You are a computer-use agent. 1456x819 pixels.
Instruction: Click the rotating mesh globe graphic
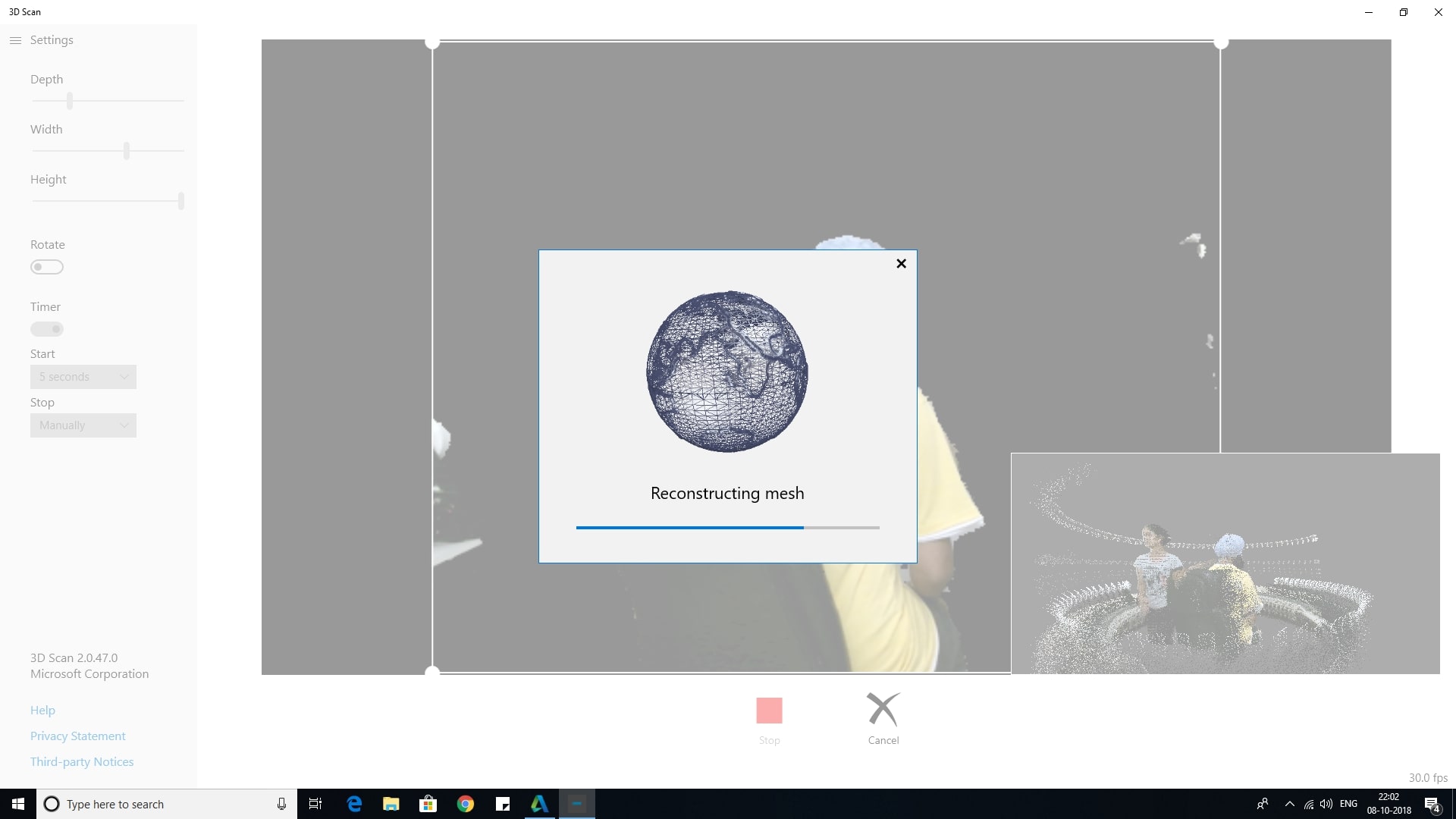click(x=727, y=372)
